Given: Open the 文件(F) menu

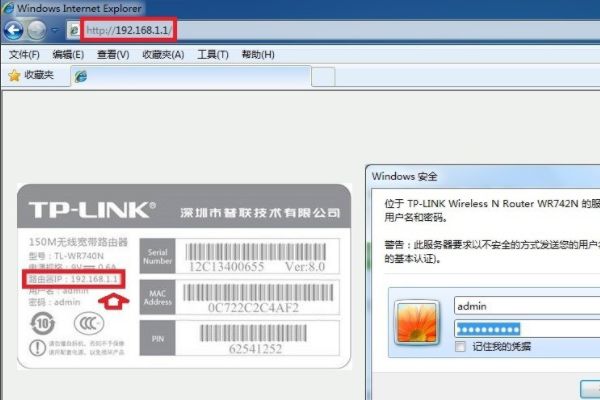Looking at the screenshot, I should click(24, 54).
